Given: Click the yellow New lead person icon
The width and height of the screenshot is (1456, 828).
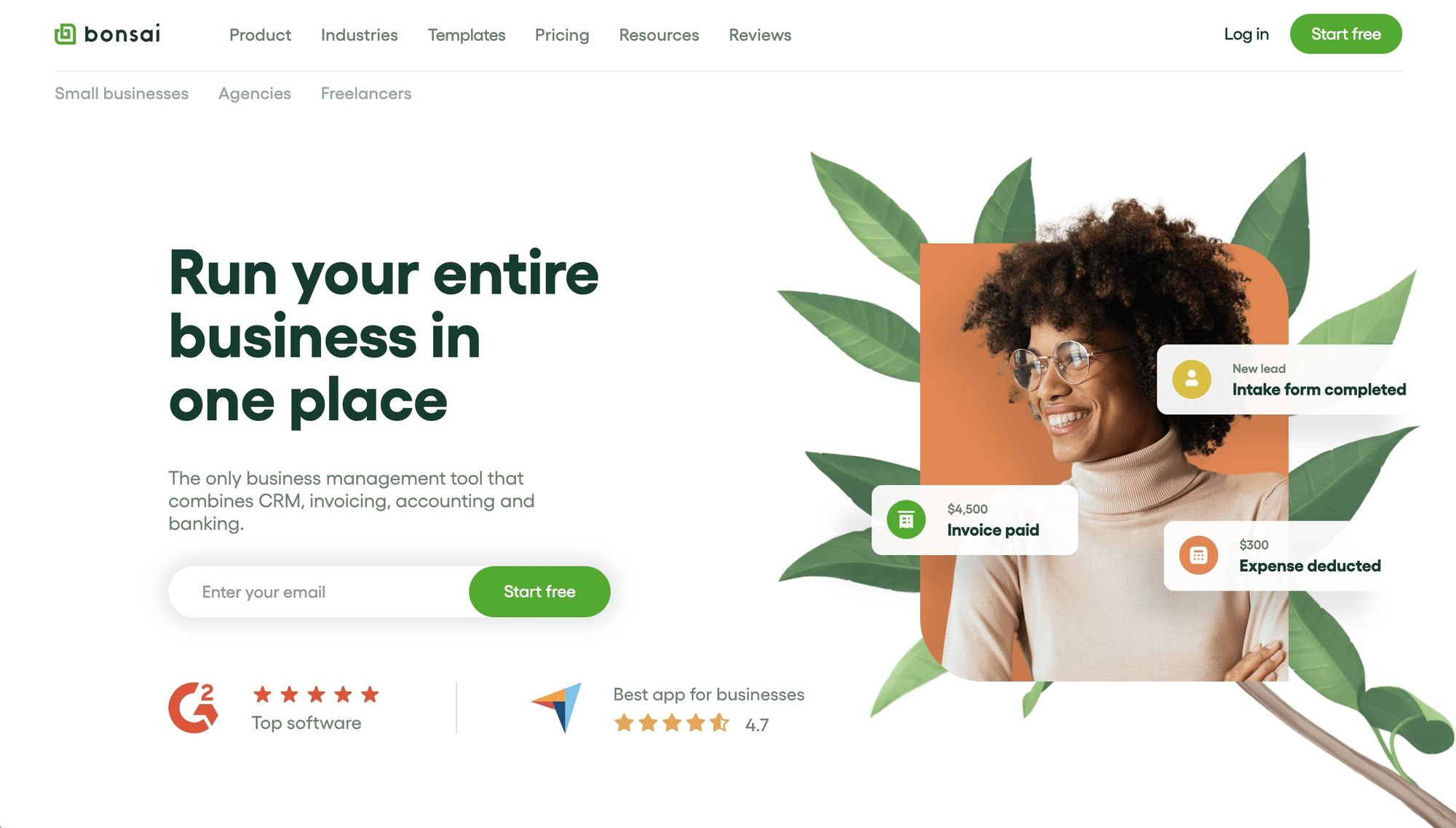Looking at the screenshot, I should tap(1192, 379).
